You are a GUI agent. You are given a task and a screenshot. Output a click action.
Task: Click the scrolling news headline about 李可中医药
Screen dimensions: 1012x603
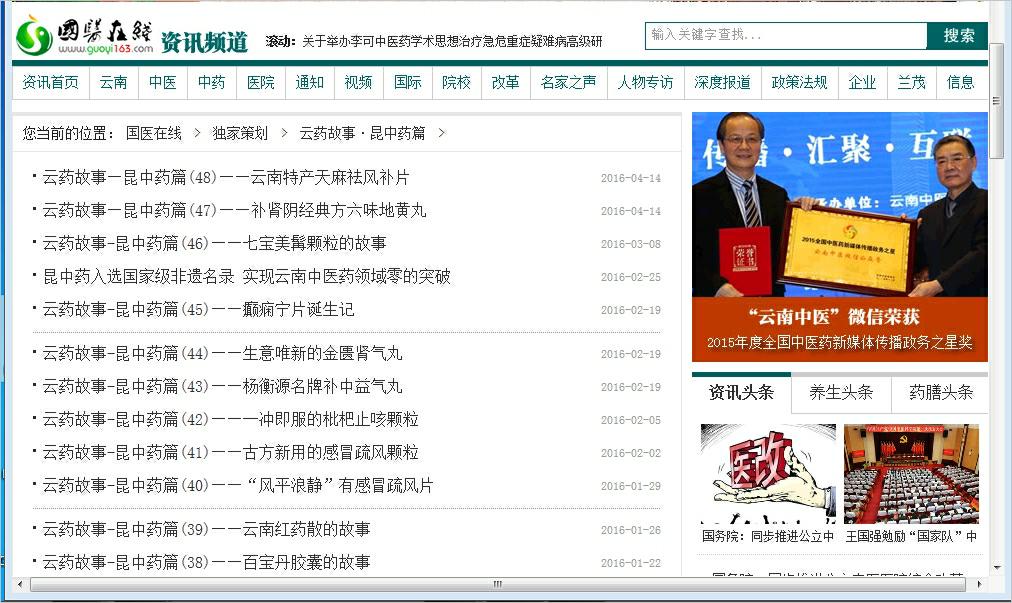(x=452, y=41)
